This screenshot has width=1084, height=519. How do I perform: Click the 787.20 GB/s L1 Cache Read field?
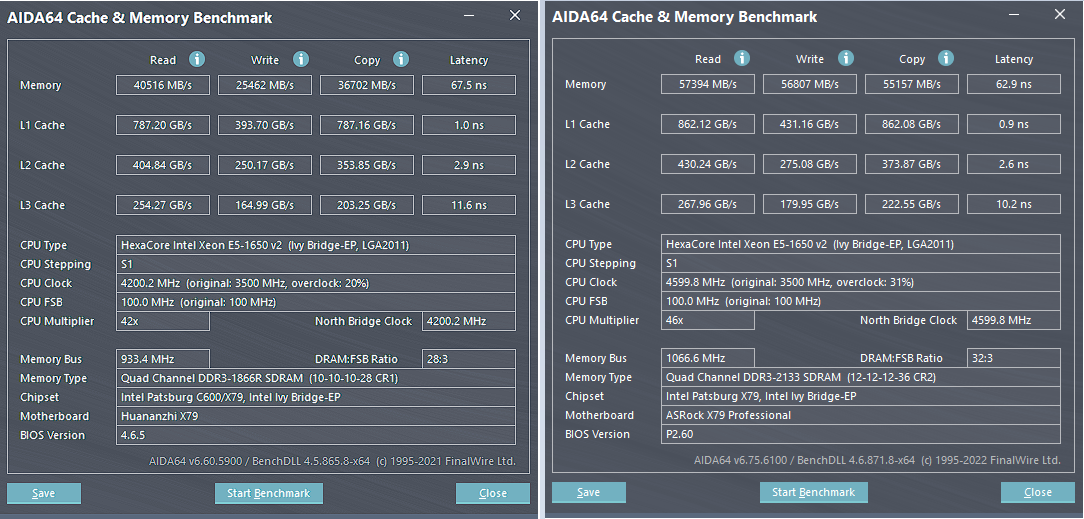[163, 125]
